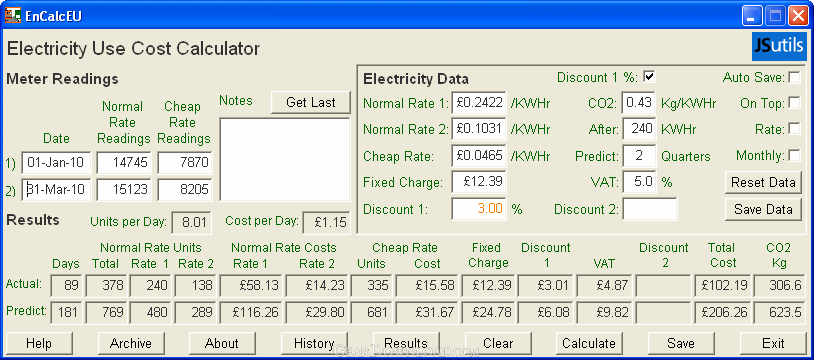Click the Fixed Charge field
Screen dimensions: 814x360
pos(479,182)
